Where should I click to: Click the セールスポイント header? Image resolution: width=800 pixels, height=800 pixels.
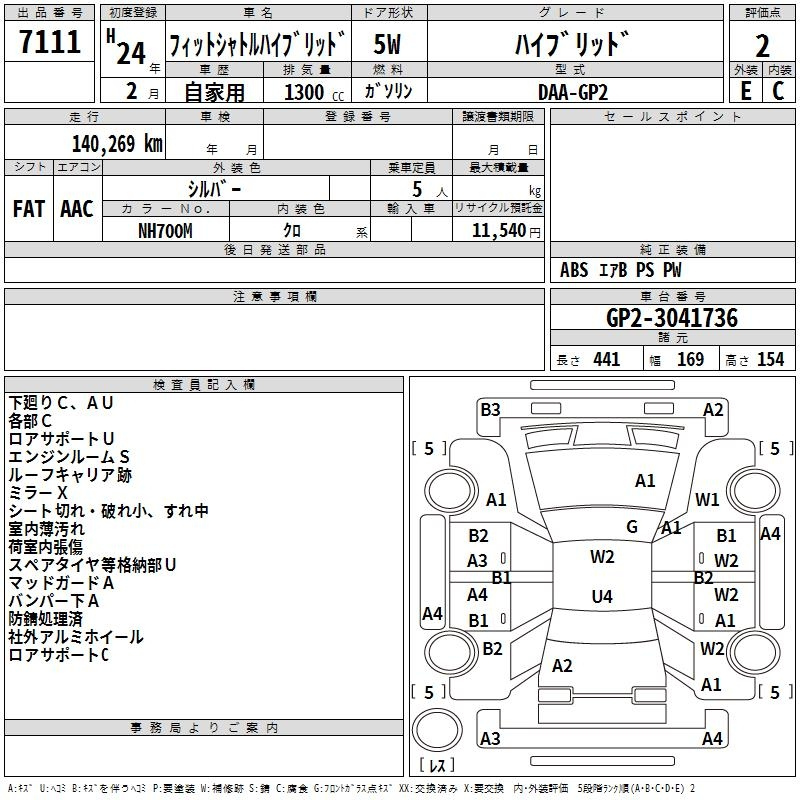[x=672, y=117]
